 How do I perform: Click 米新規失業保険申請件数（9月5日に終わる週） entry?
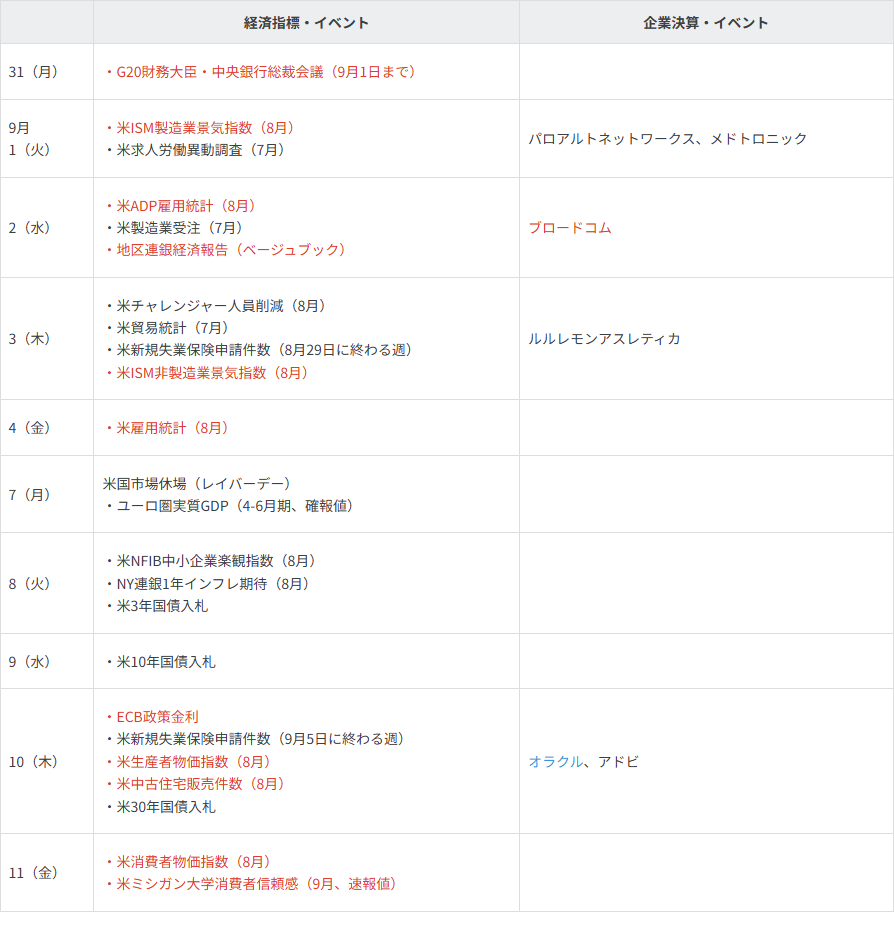pyautogui.click(x=255, y=738)
